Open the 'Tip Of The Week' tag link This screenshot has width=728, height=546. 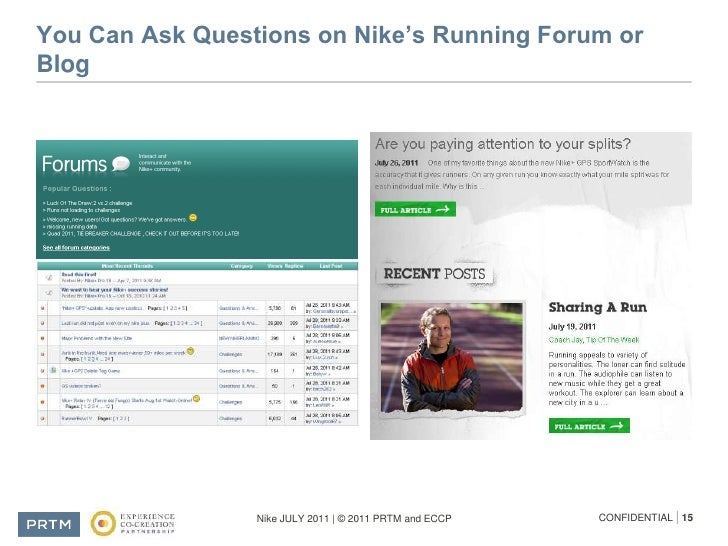coord(613,340)
